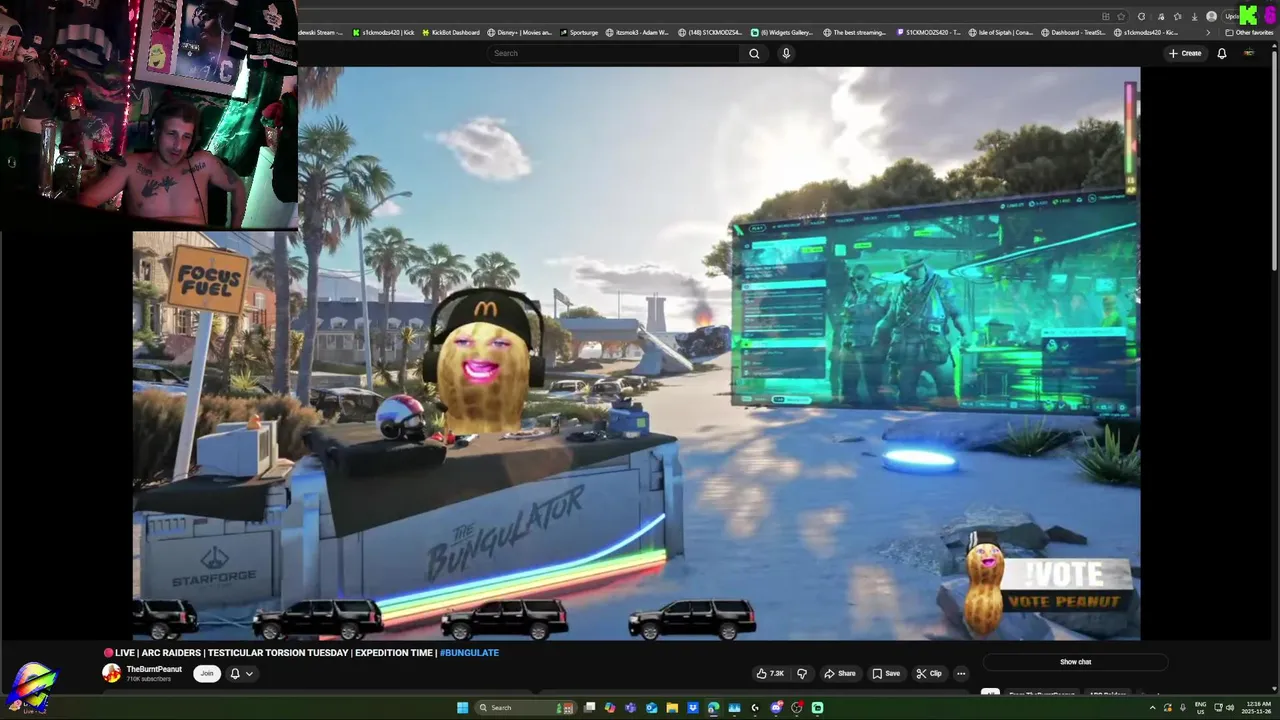Open browser downloads icon
Screen dimensions: 1280x720
pos(1194,16)
